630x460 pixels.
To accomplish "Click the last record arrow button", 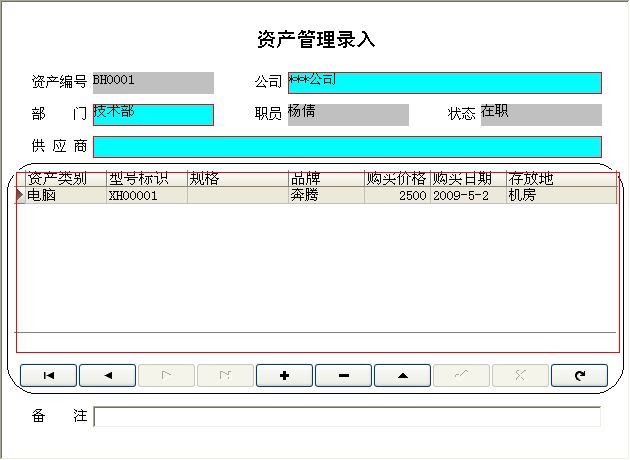I will [x=226, y=376].
